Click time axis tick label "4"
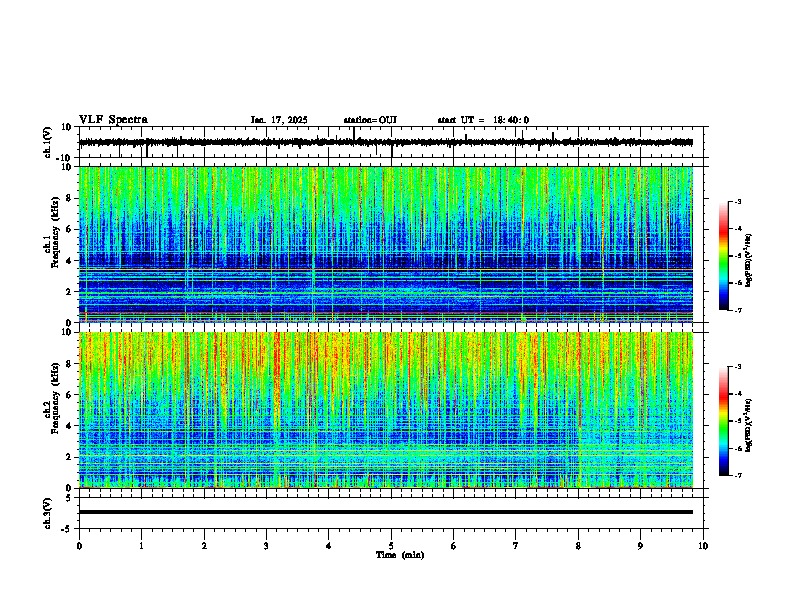 (x=329, y=546)
